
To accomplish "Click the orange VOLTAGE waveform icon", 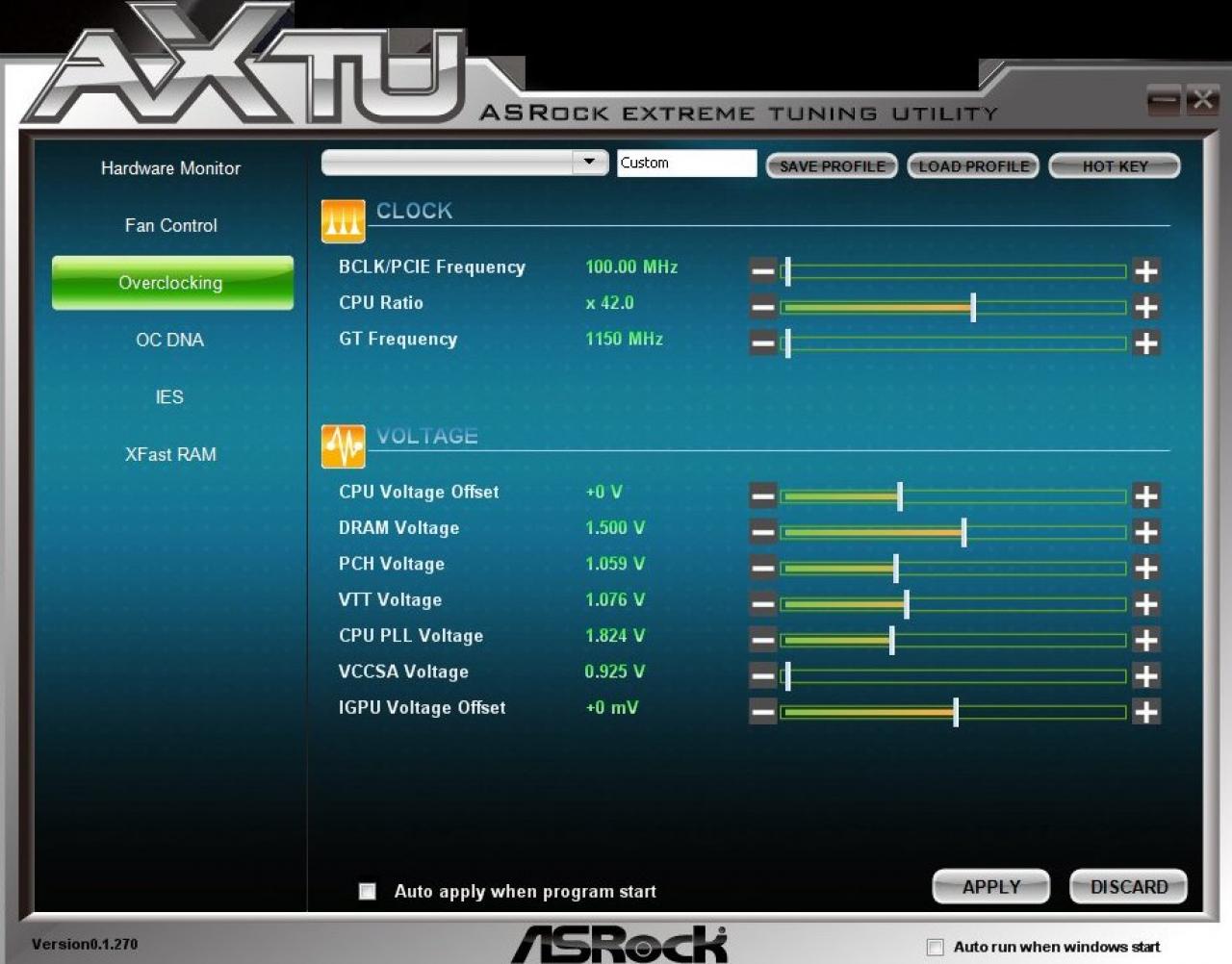I will (343, 446).
